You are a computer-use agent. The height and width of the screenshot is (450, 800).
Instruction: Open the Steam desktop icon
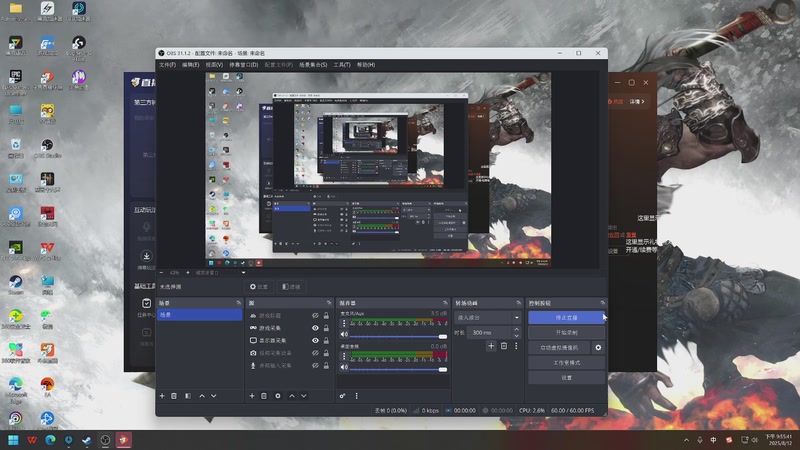[16, 285]
